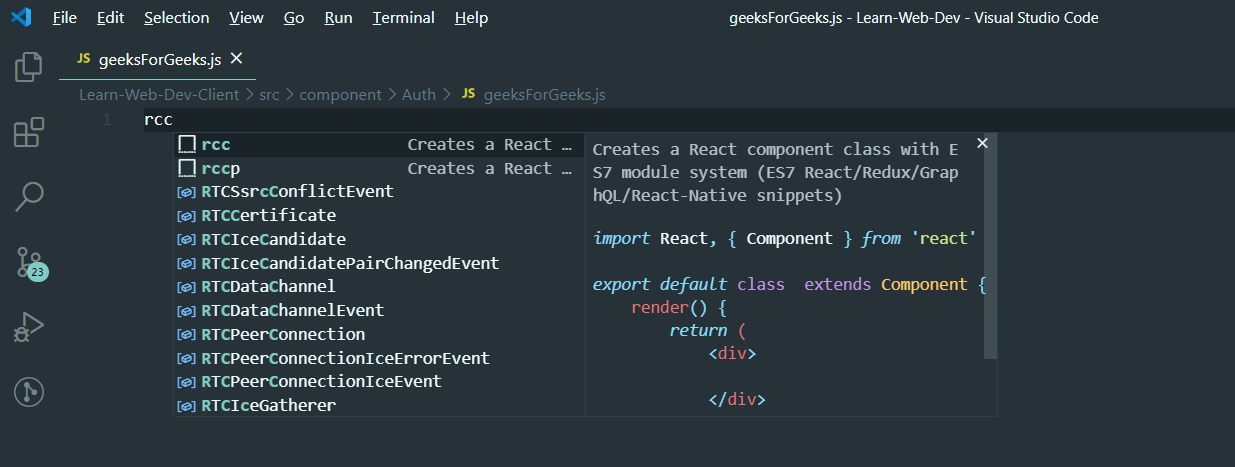Open Source Control with 23 changes

28,262
